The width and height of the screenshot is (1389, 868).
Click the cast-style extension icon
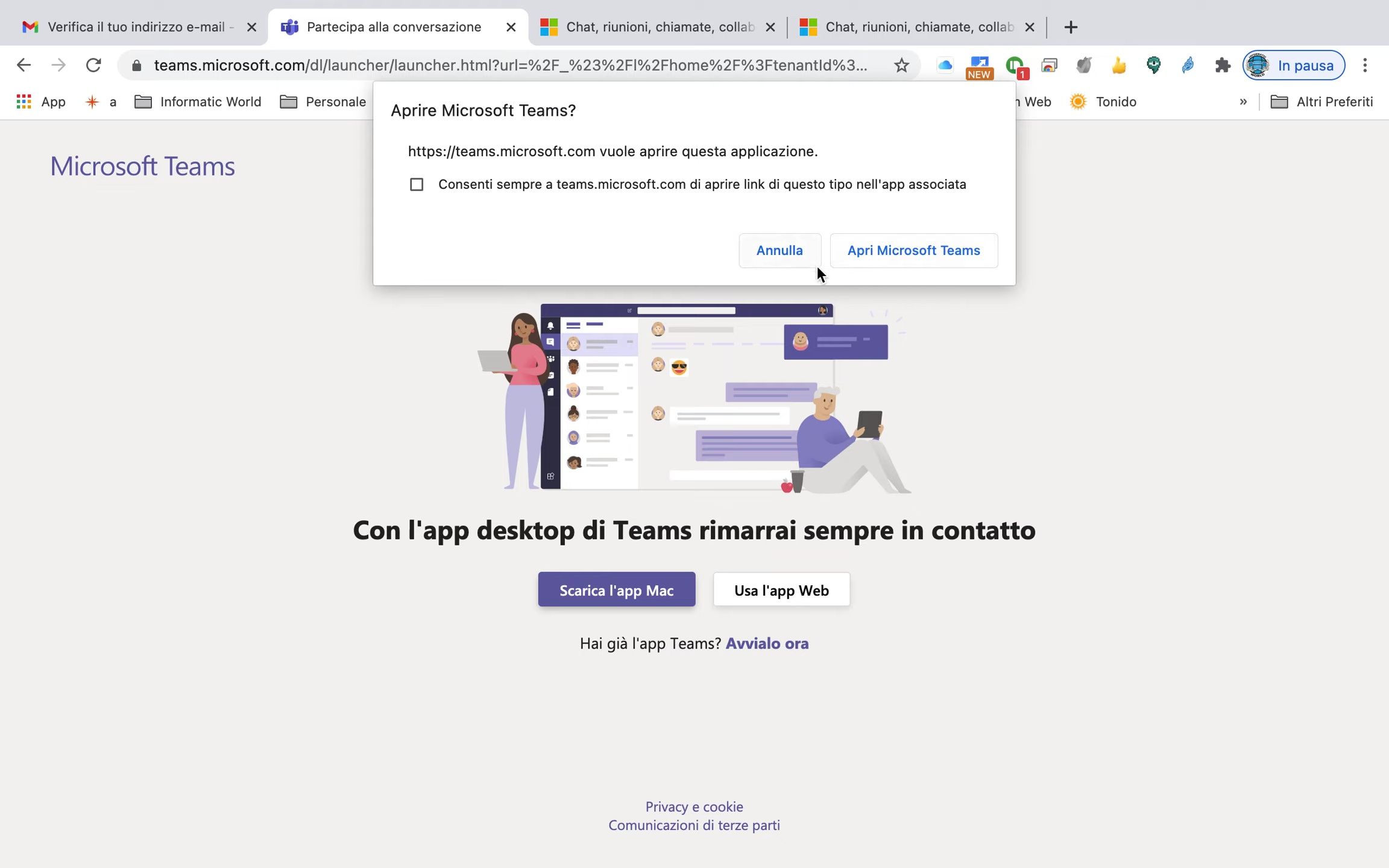1050,65
